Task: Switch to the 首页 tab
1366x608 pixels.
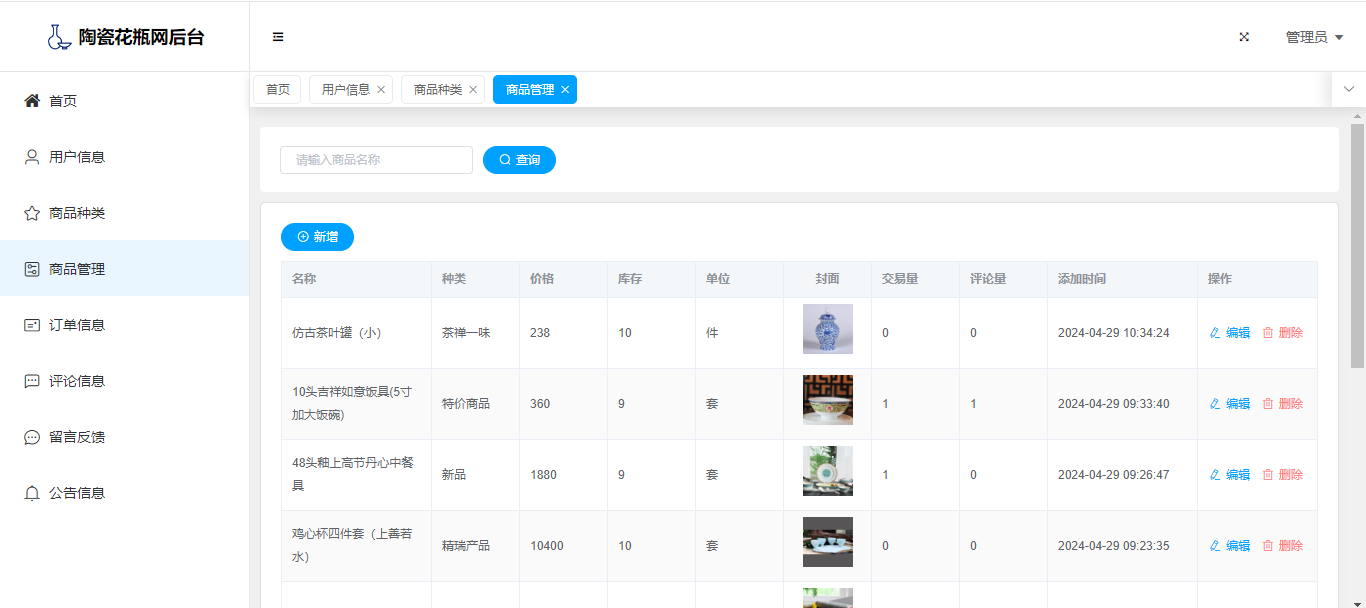Action: (277, 90)
